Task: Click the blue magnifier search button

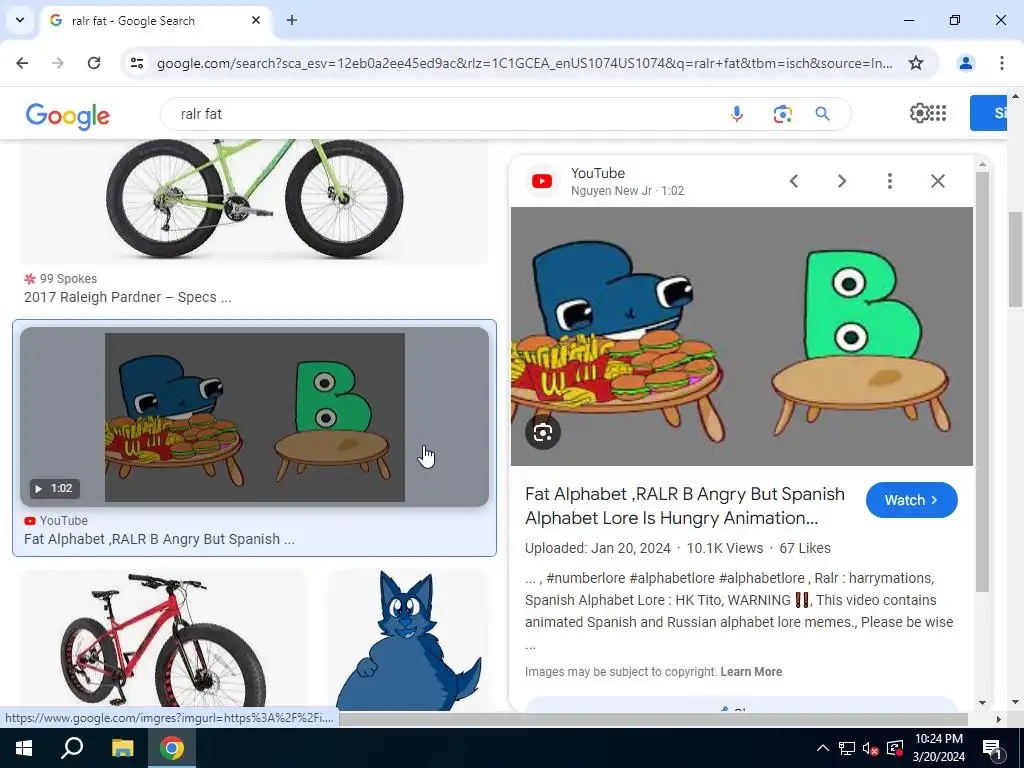Action: pos(822,114)
